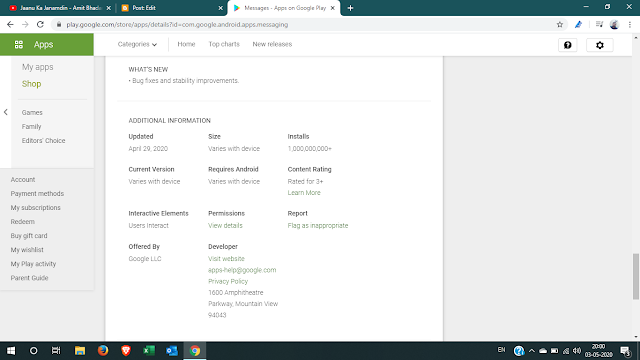Open the Play Store help icon

[x=567, y=45]
